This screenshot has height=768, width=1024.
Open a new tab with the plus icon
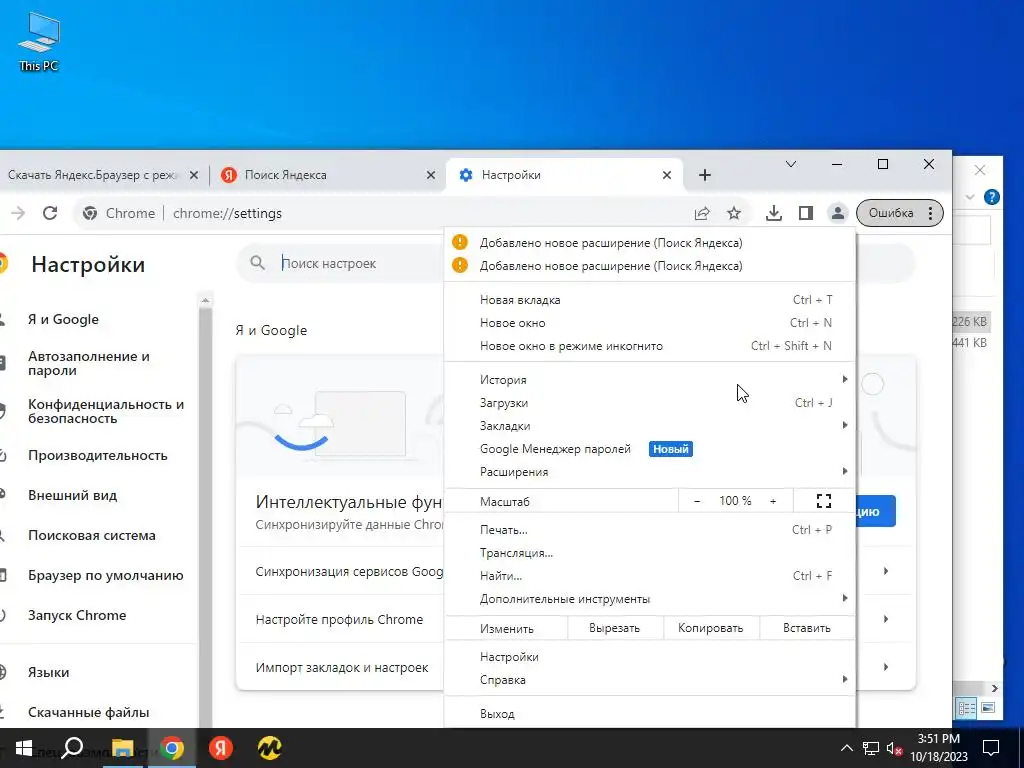coord(705,175)
